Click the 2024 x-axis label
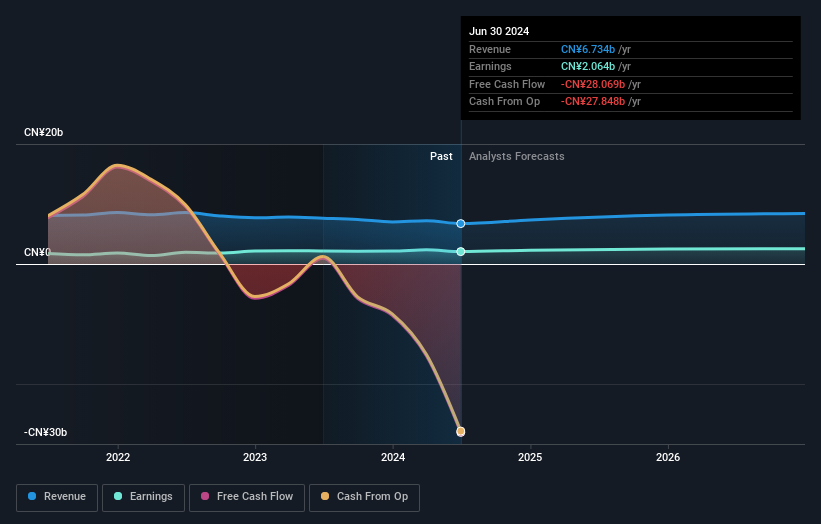This screenshot has height=524, width=821. 393,457
